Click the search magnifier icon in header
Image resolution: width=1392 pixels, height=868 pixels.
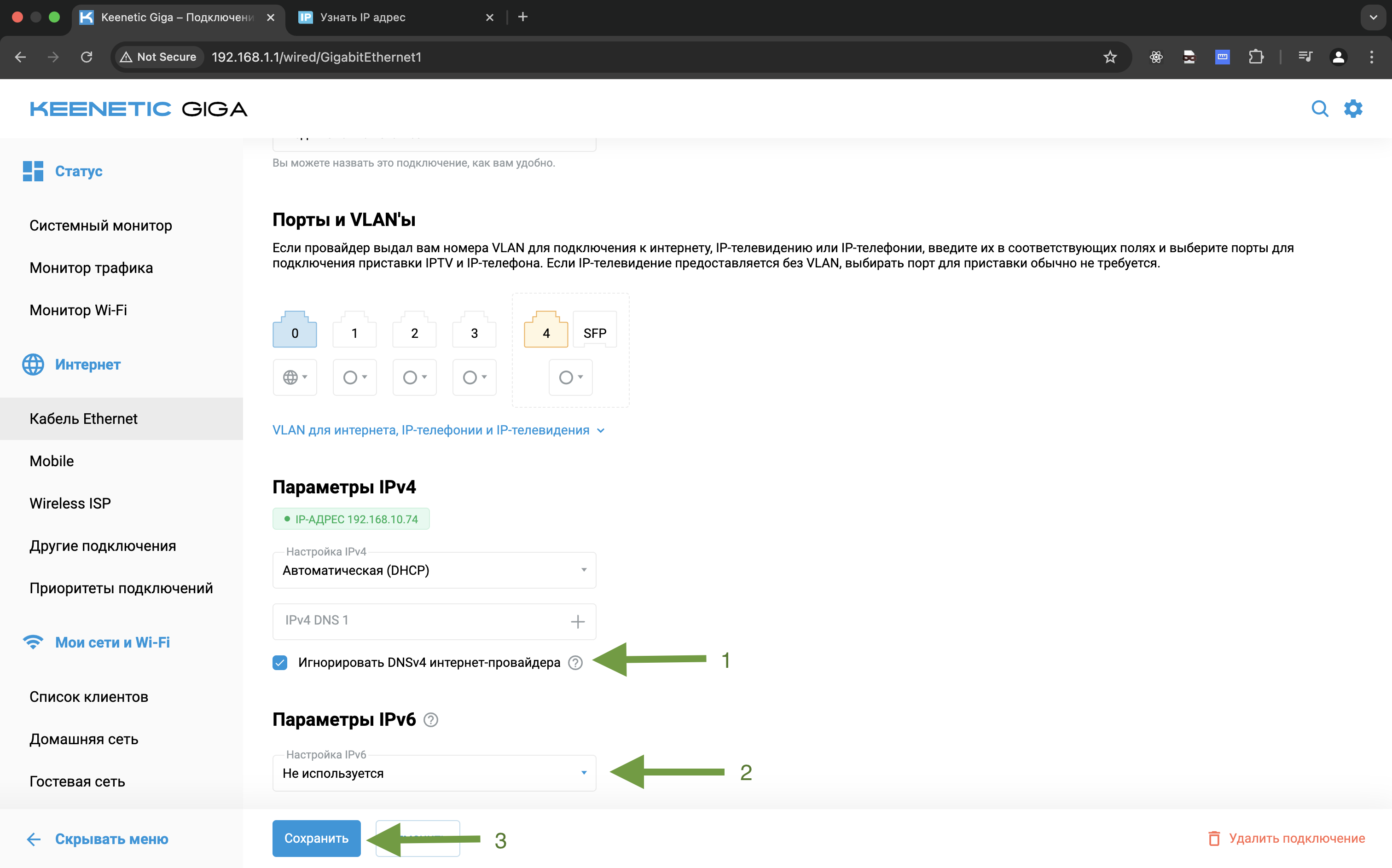click(1319, 109)
